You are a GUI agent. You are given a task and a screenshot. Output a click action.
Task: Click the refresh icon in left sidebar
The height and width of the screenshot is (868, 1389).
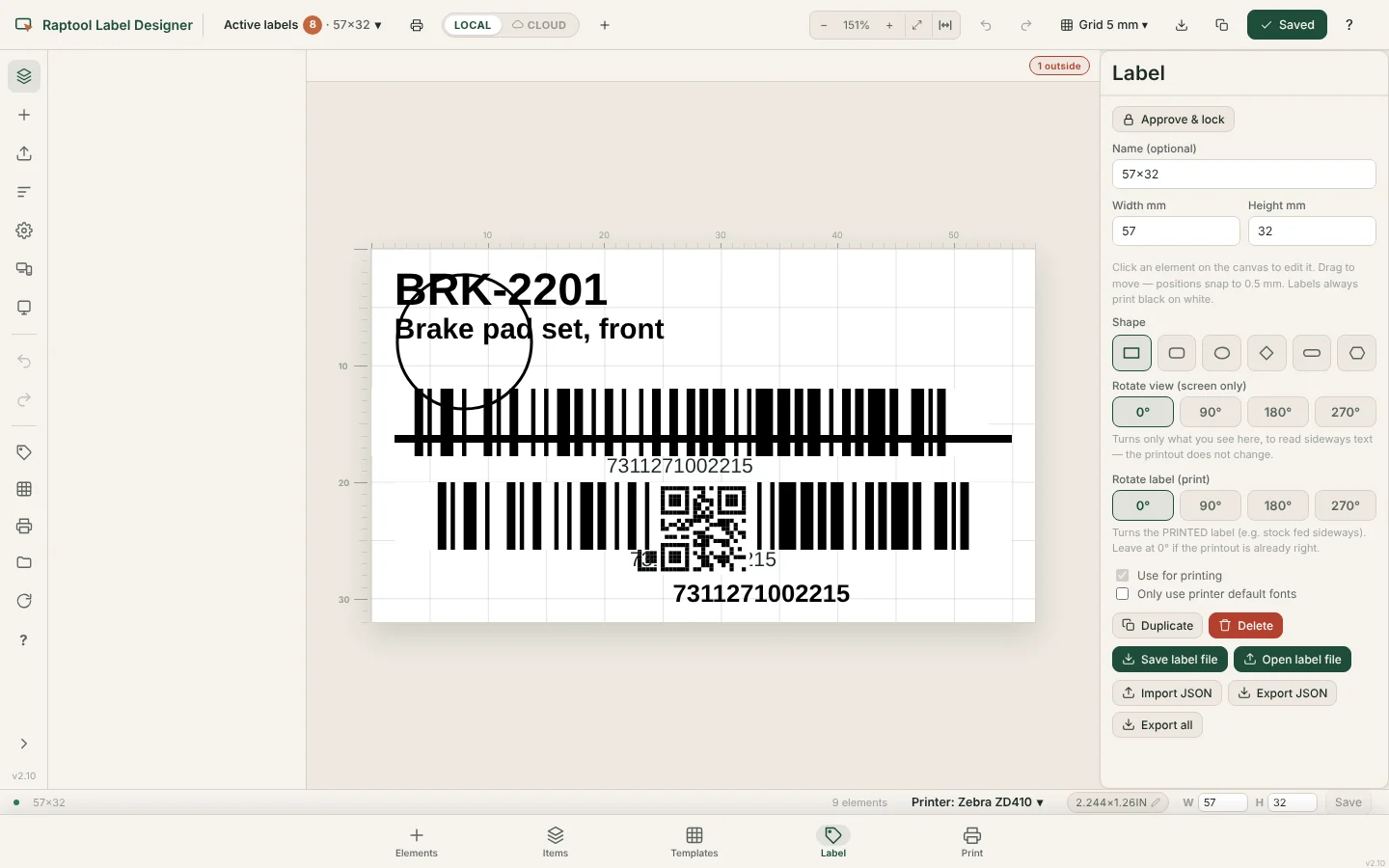tap(24, 601)
